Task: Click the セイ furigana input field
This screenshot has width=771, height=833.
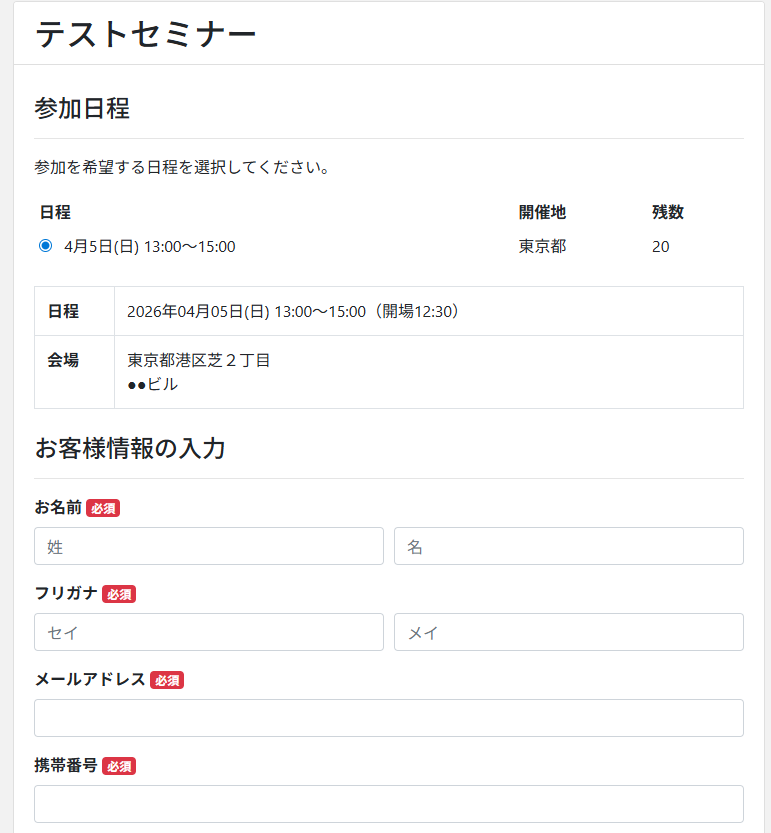Action: click(x=209, y=632)
